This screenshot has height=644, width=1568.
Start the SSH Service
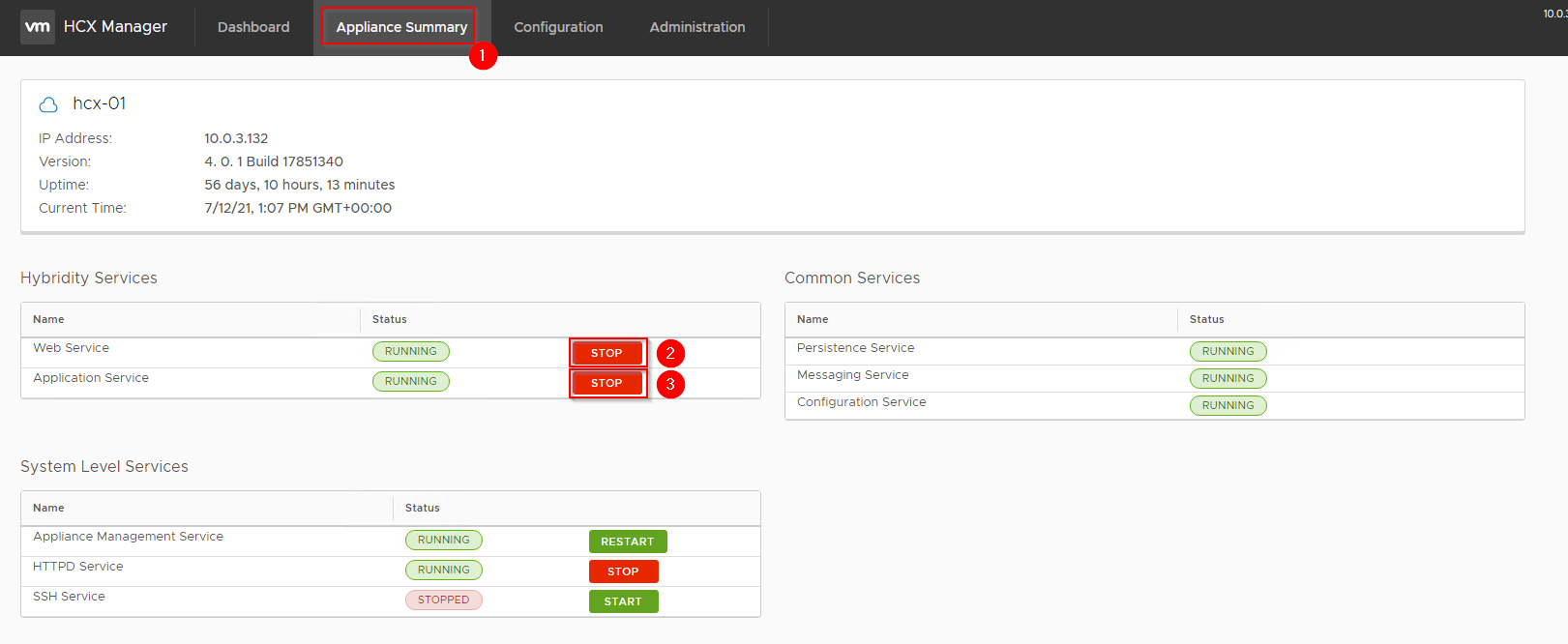point(623,601)
